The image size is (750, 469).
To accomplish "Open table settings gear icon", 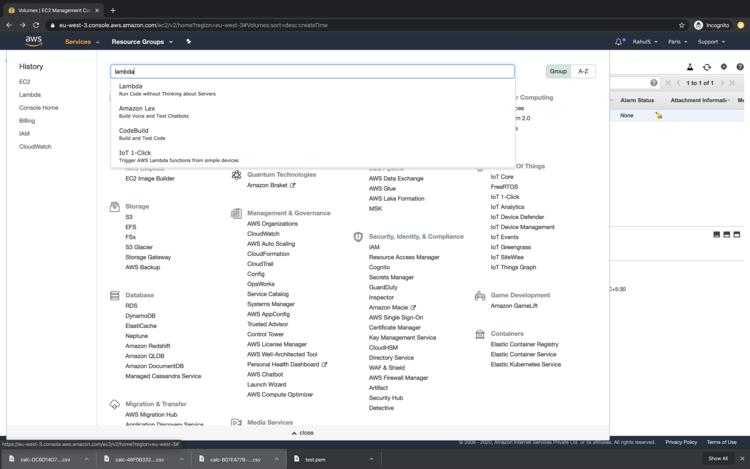I will tap(723, 67).
